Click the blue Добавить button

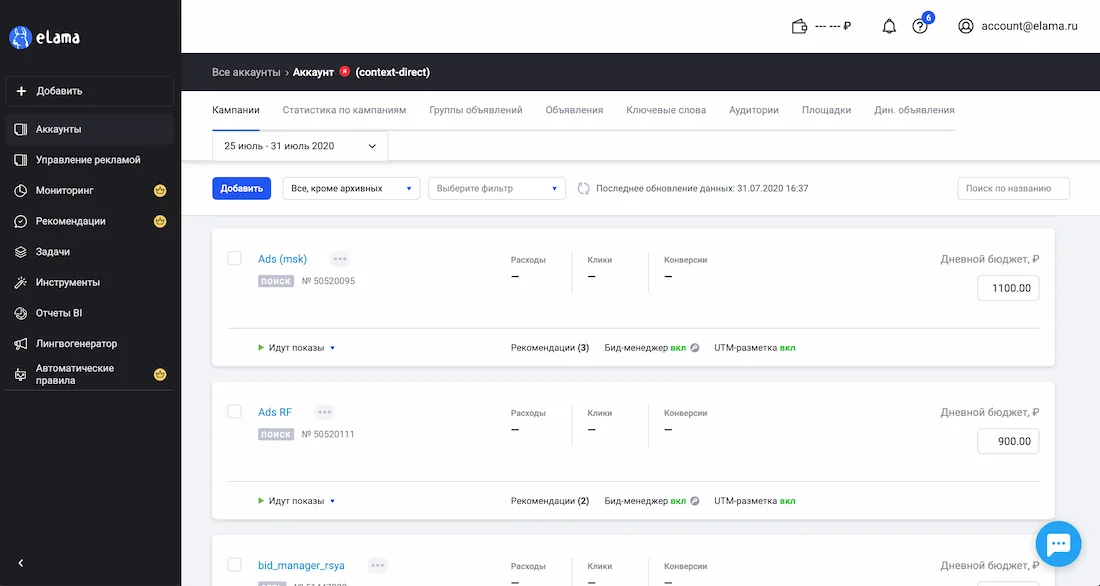[241, 188]
